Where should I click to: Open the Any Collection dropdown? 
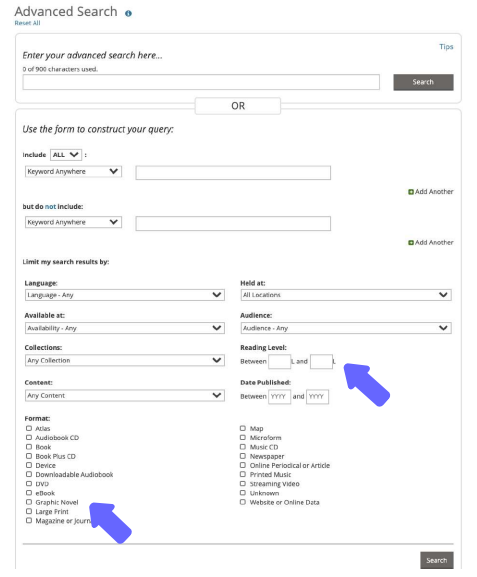tap(125, 360)
